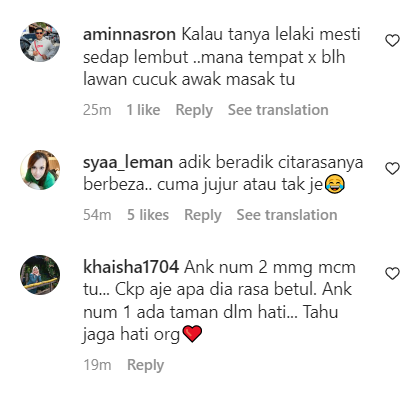Screen dimensions: 418x404
Task: Reply to khaisha1704's comment
Action: [x=145, y=365]
